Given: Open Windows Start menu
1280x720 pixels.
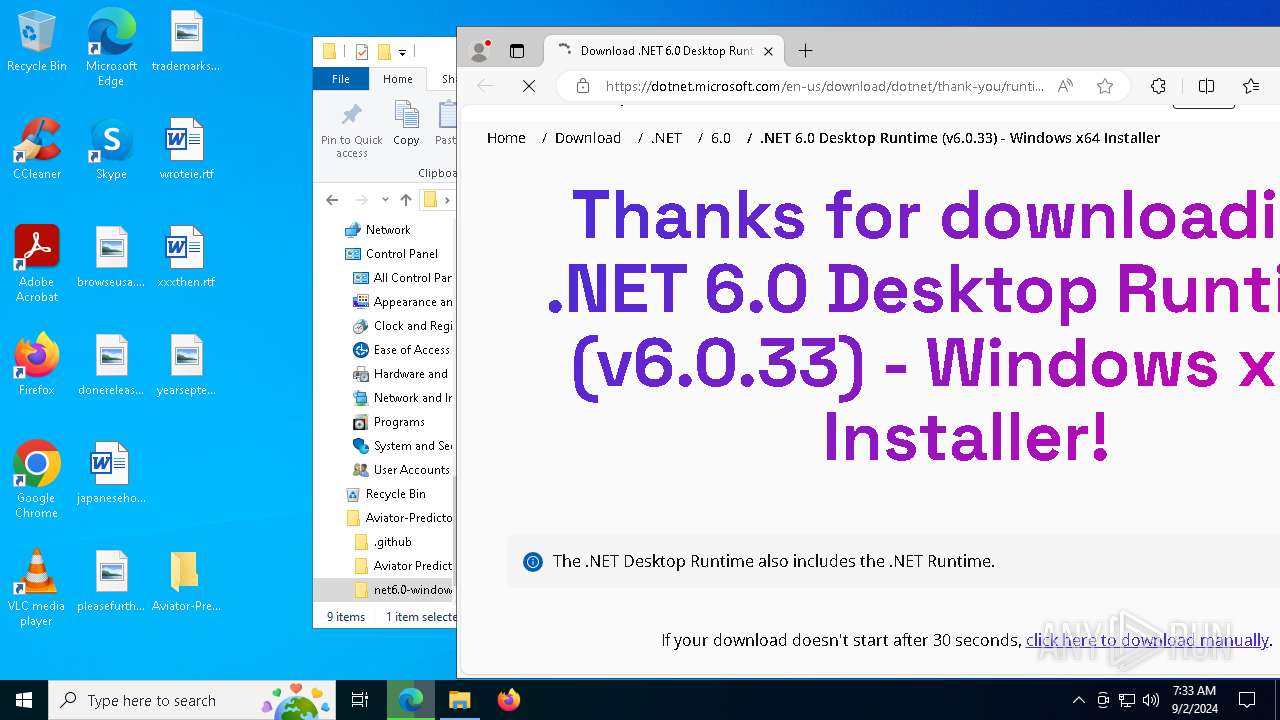Looking at the screenshot, I should coord(24,700).
